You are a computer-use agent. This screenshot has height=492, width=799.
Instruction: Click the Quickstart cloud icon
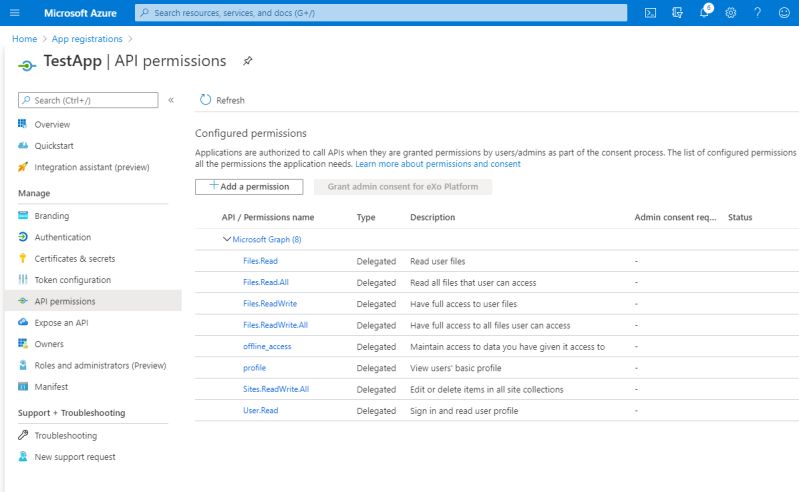tap(23, 145)
